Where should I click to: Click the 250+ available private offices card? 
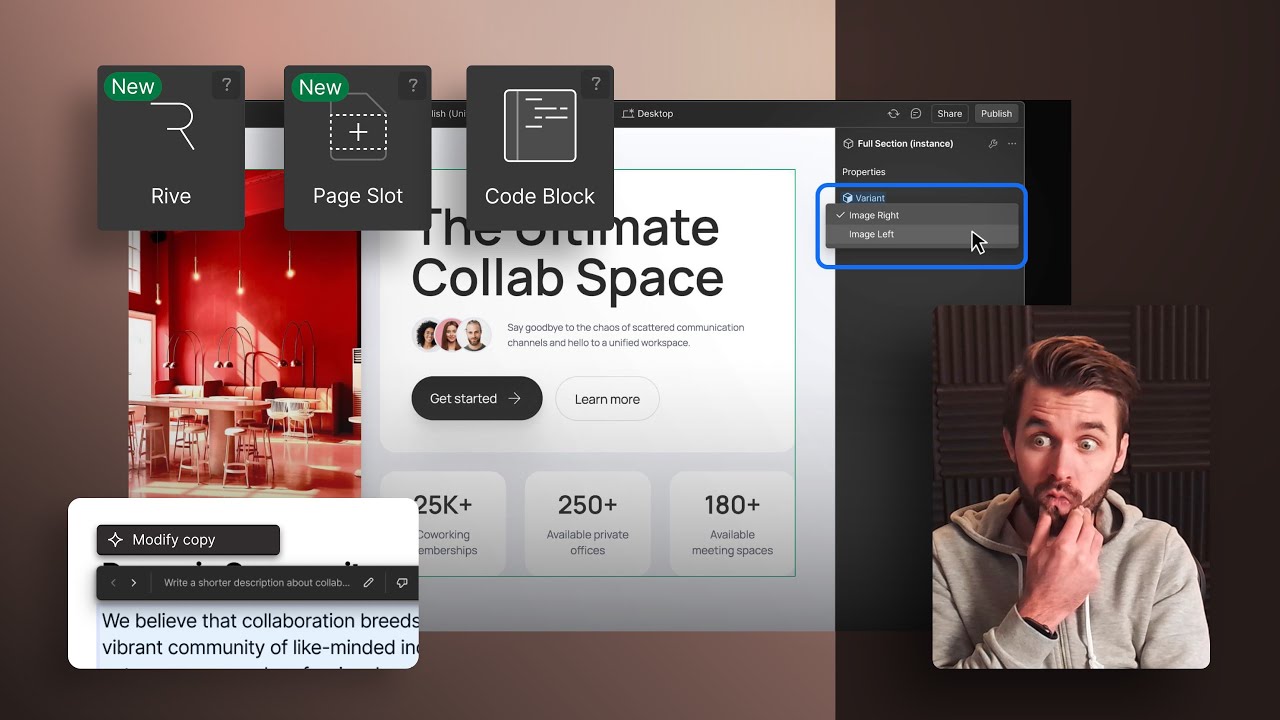[x=588, y=524]
